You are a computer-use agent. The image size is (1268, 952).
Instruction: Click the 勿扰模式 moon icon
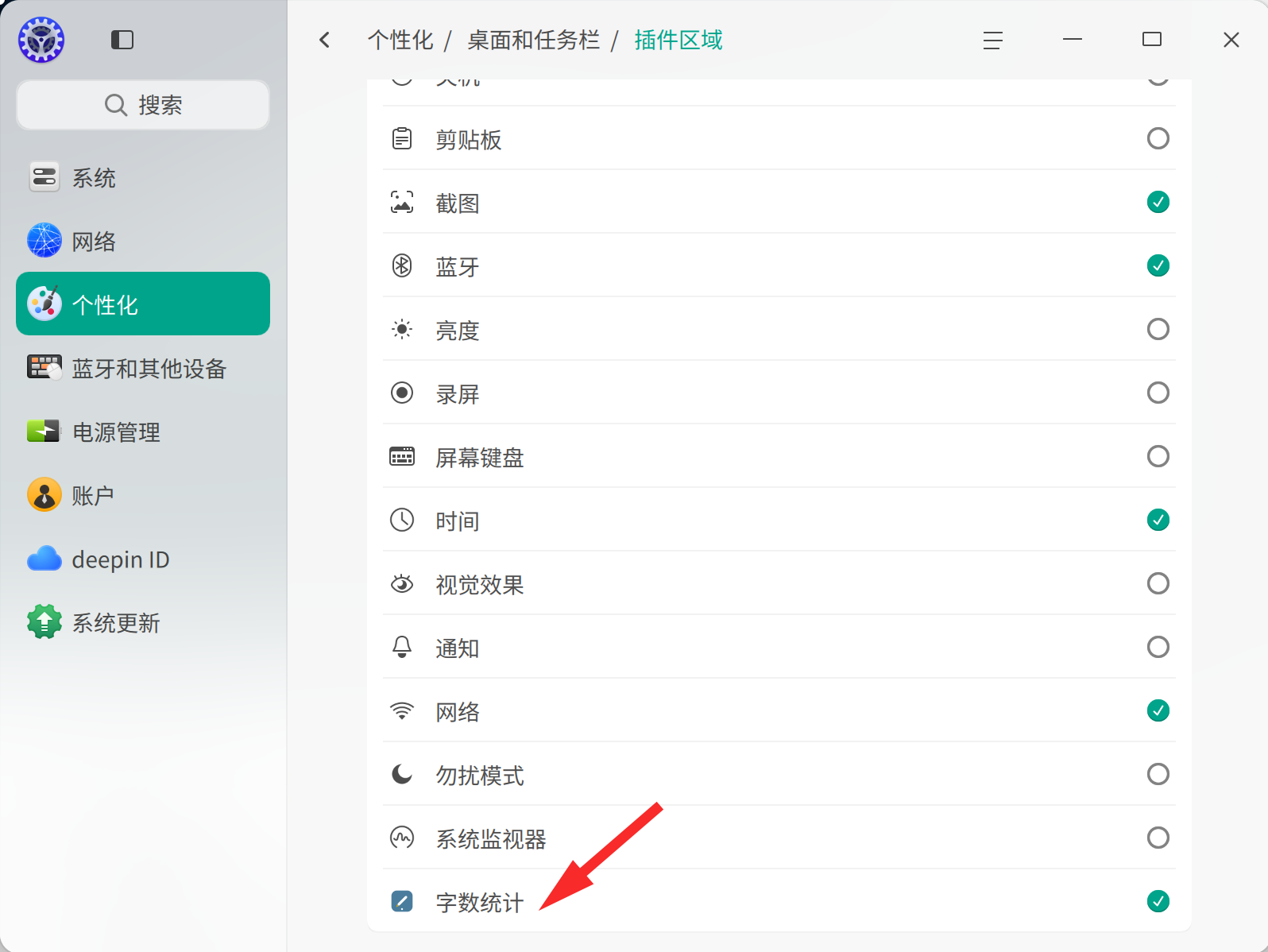pos(402,774)
